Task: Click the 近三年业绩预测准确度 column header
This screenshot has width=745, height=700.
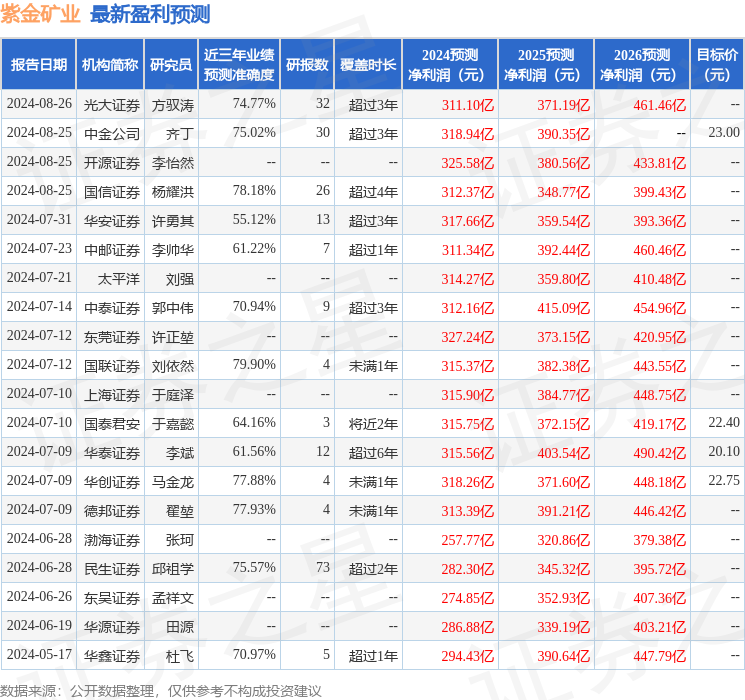Action: [x=239, y=64]
